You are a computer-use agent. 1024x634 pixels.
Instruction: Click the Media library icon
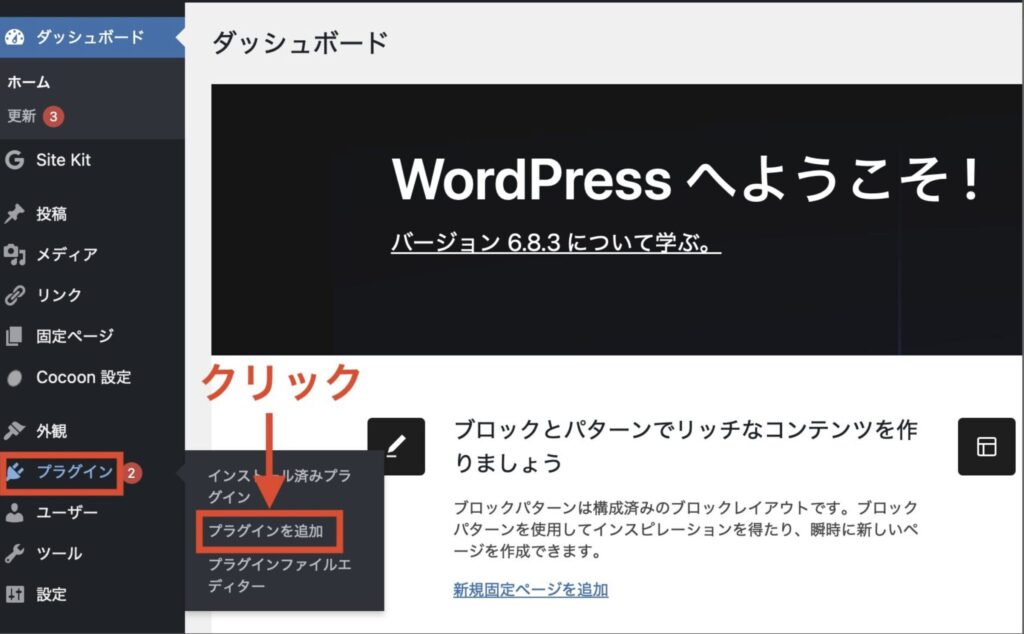click(x=15, y=255)
